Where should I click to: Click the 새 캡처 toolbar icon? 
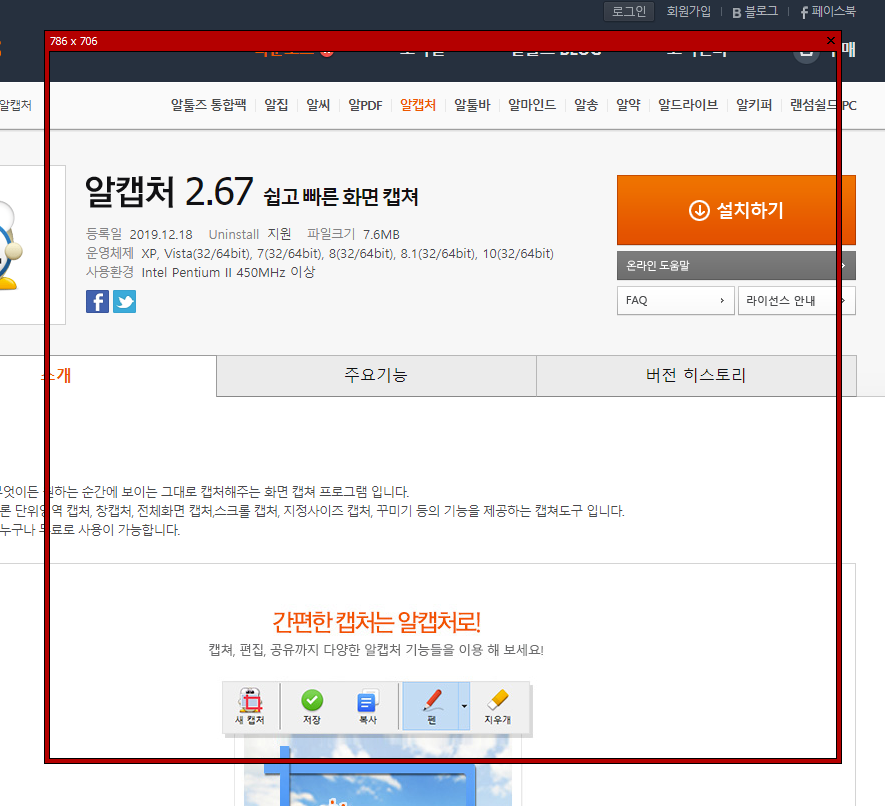250,706
